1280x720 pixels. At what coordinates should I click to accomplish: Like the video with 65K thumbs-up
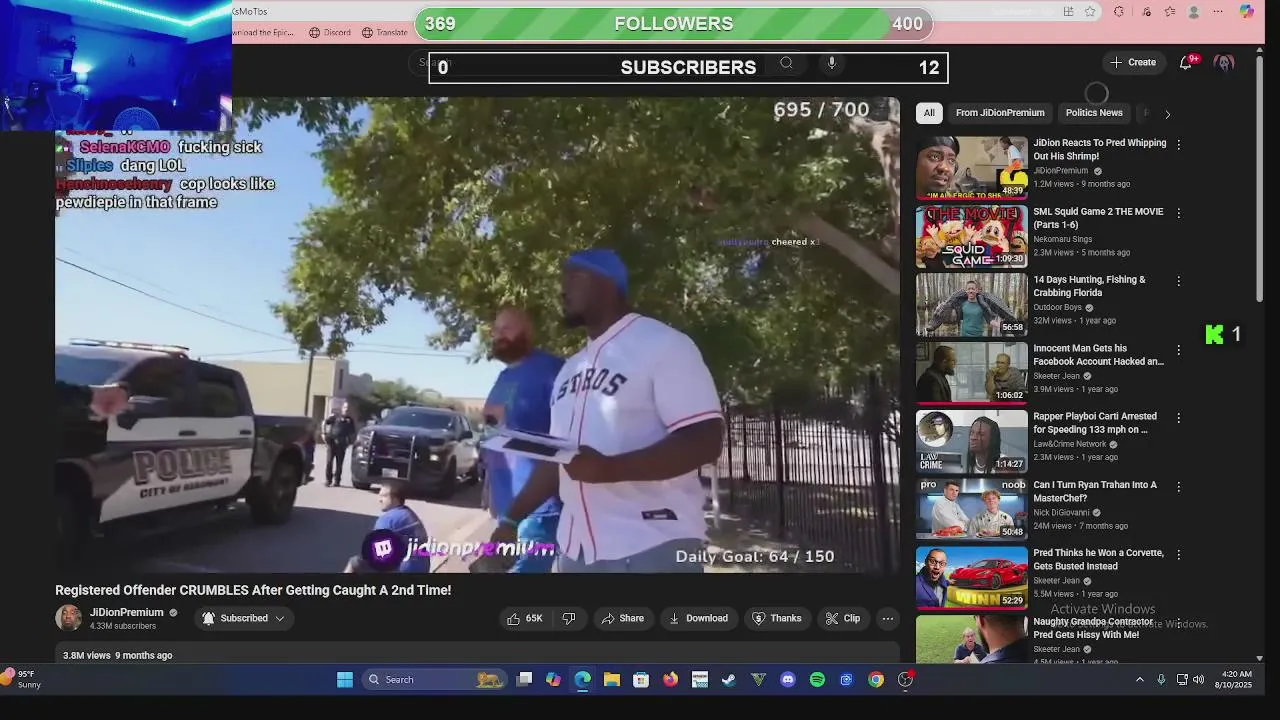[x=525, y=618]
